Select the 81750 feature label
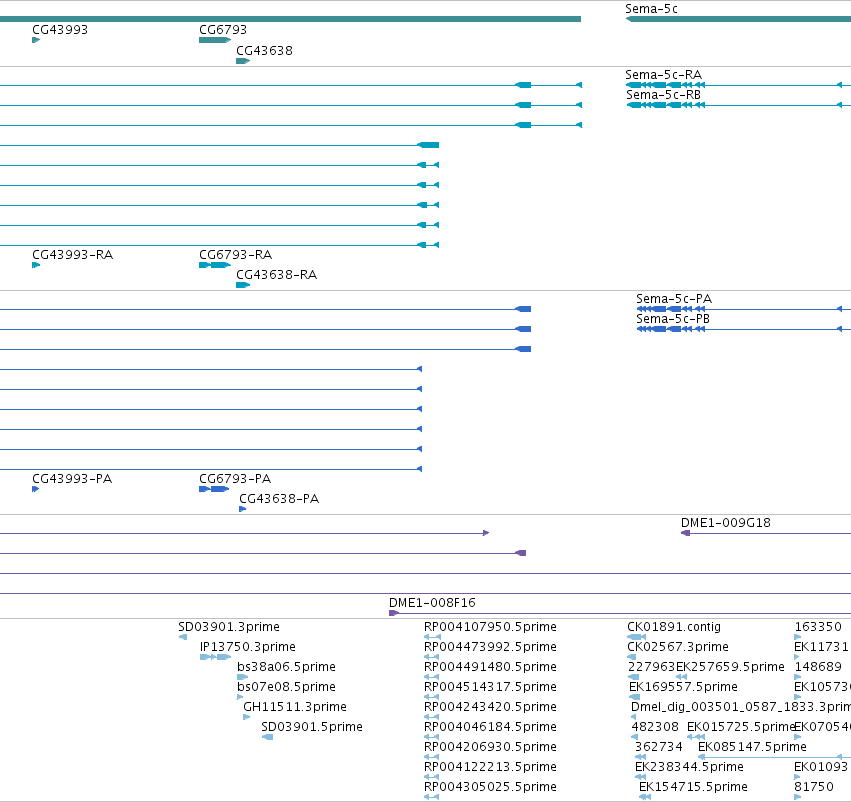This screenshot has height=802, width=851. (x=814, y=787)
